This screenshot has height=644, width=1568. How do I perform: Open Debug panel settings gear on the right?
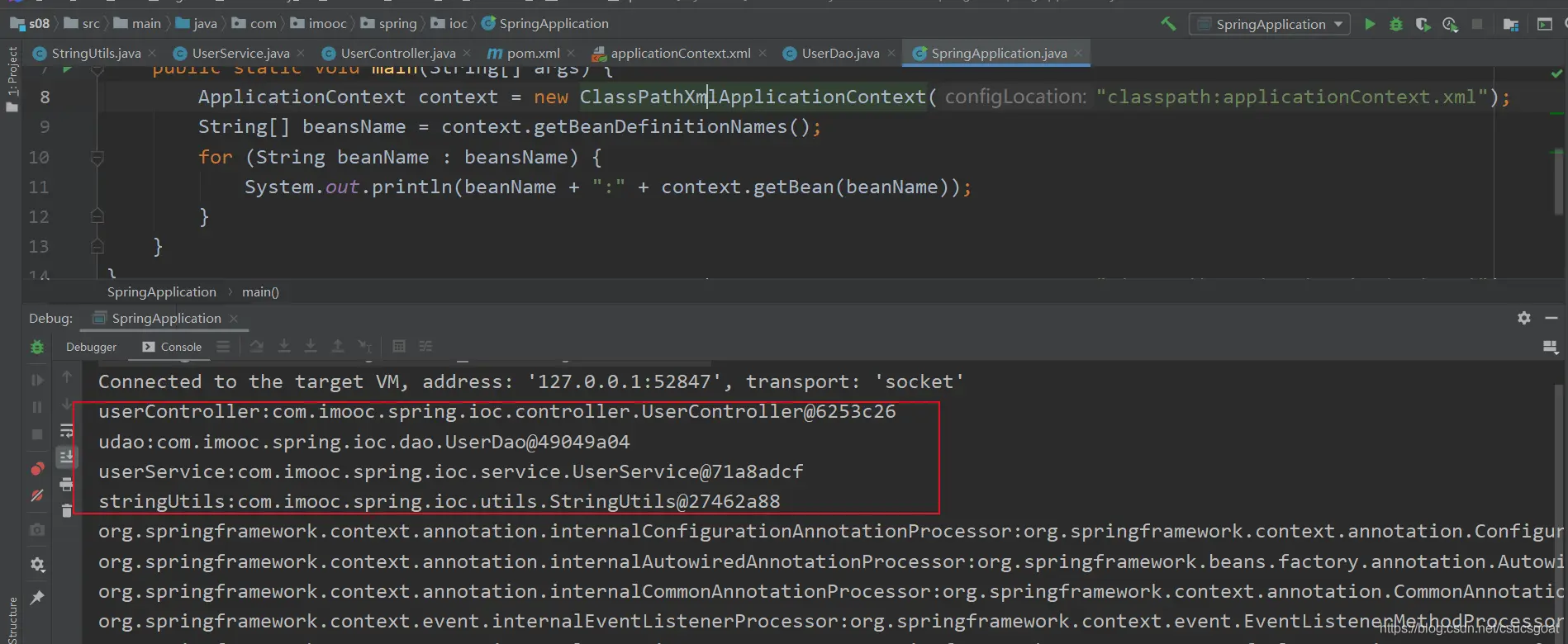[x=1524, y=318]
